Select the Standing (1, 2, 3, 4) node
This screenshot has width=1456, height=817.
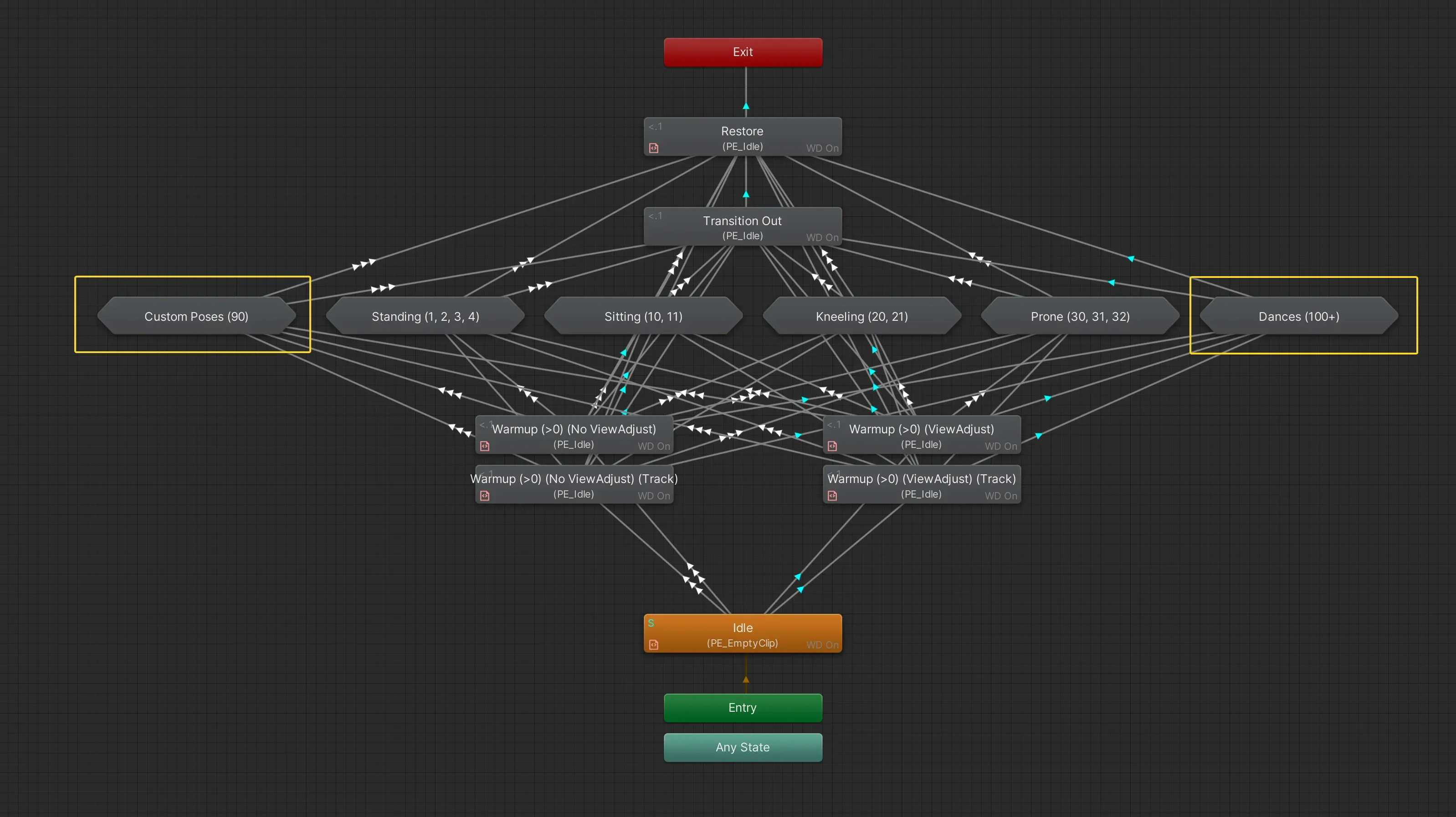(425, 317)
